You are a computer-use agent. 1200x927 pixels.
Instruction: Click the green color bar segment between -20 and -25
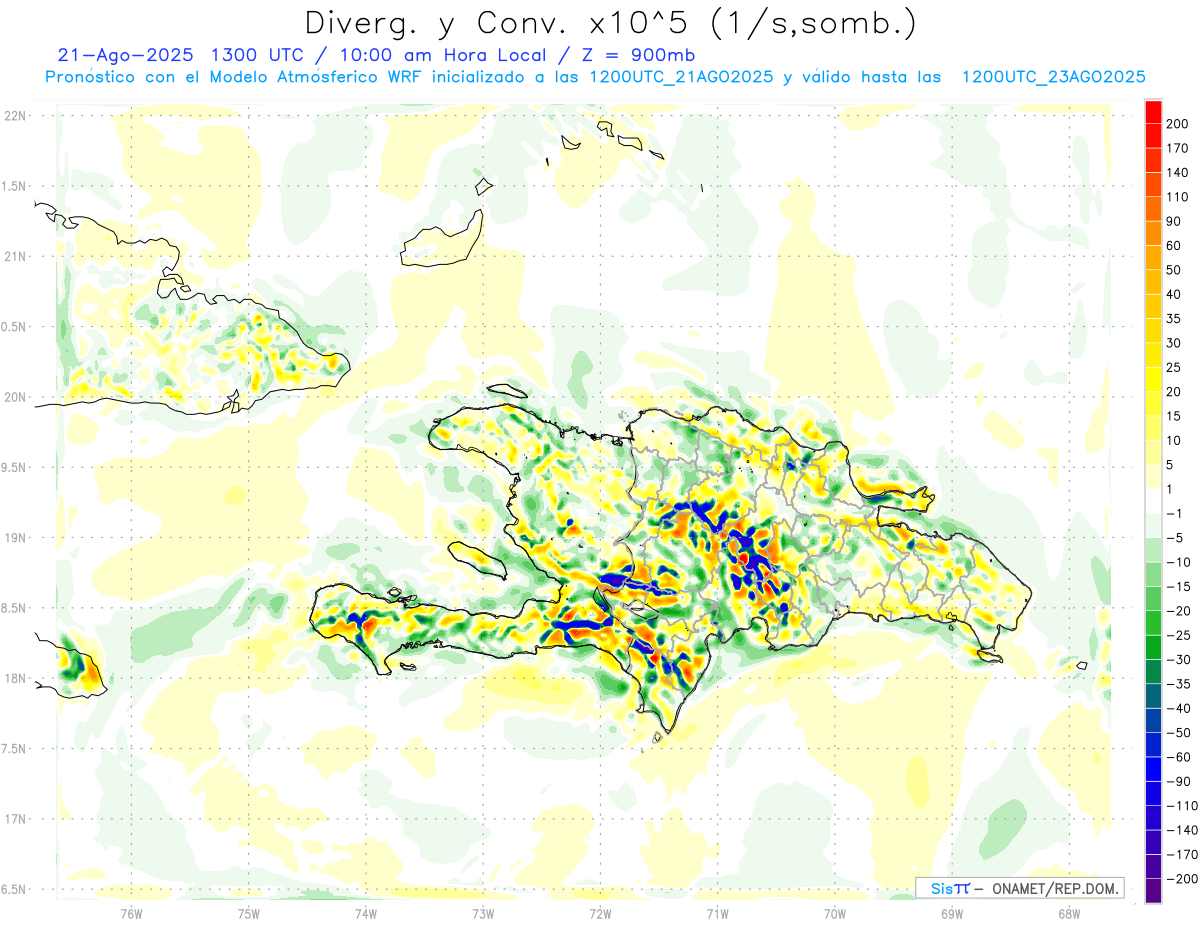tap(1153, 623)
